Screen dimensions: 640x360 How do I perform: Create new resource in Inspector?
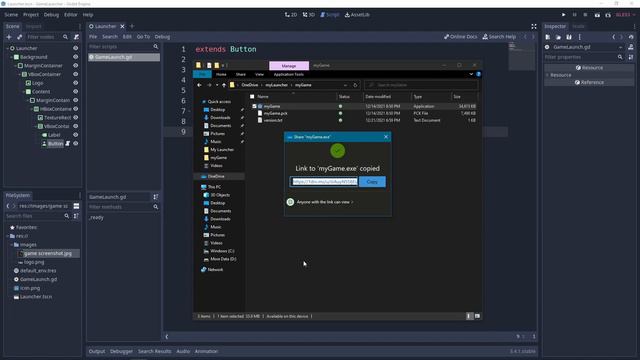tap(548, 37)
